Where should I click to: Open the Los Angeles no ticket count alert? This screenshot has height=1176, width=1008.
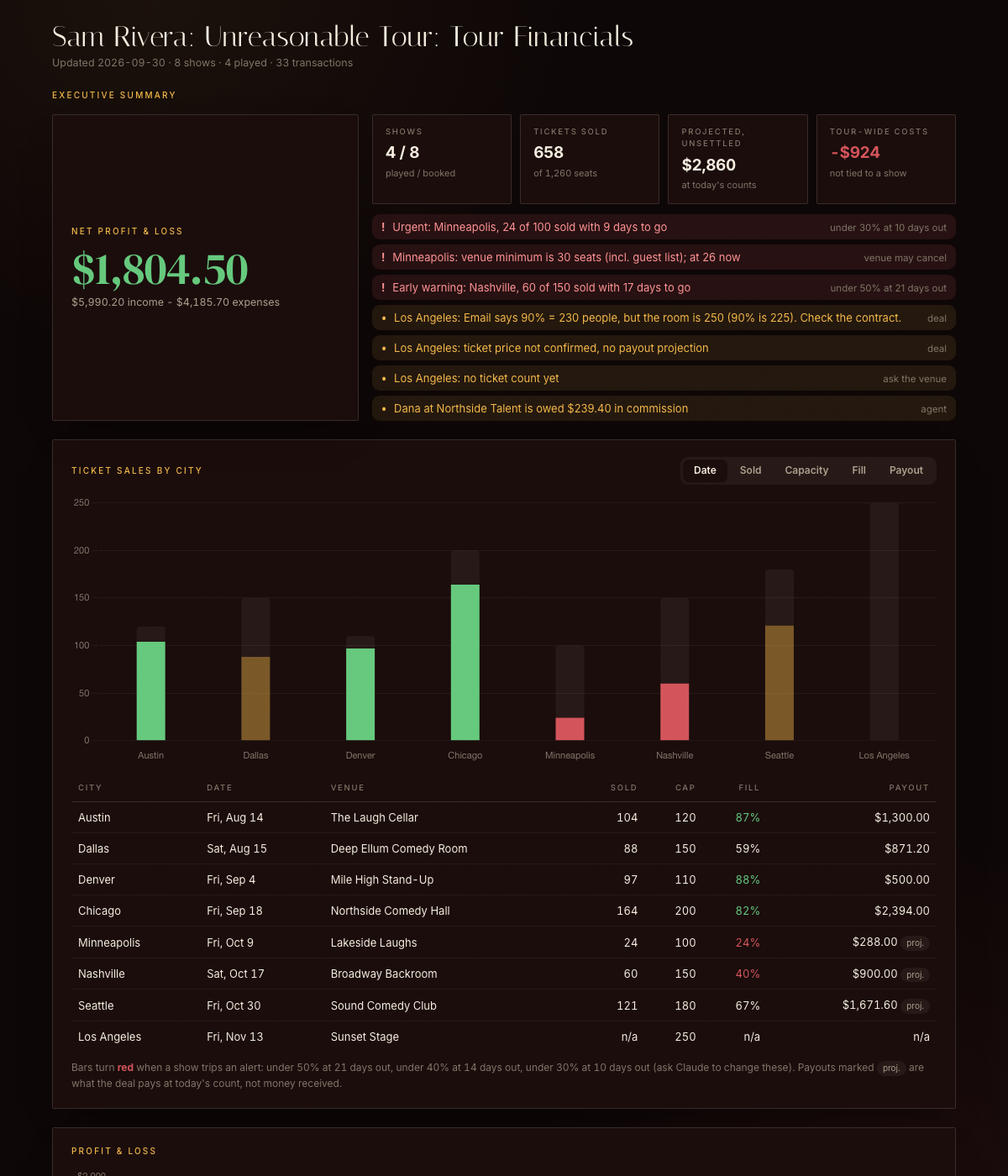coord(664,378)
